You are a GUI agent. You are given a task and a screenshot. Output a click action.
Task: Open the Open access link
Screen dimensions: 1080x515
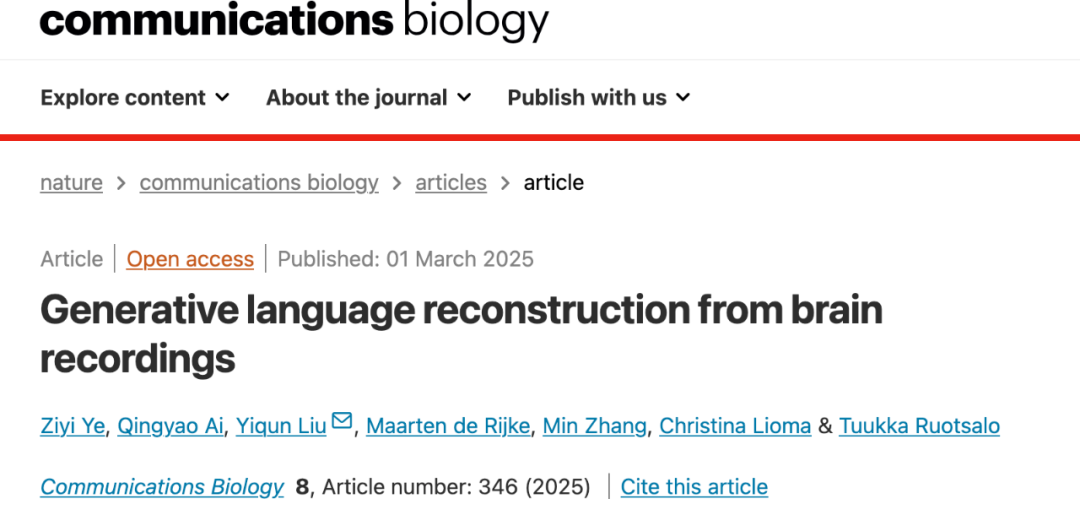190,260
